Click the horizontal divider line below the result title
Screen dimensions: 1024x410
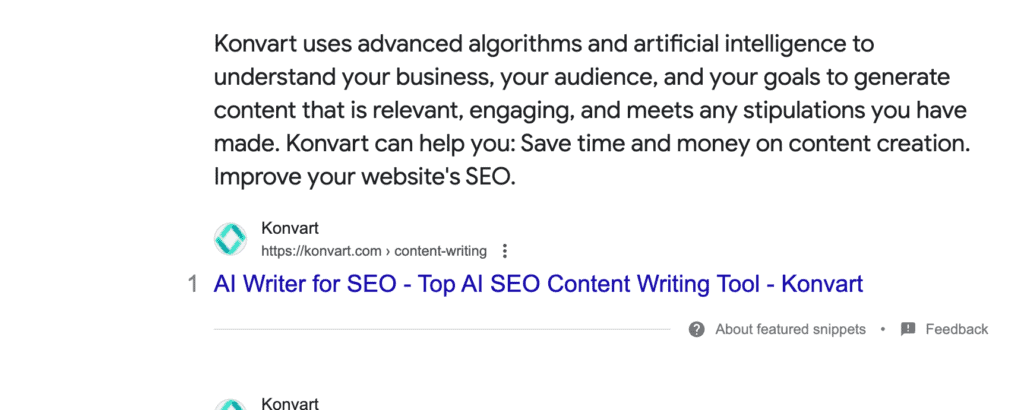[440, 329]
